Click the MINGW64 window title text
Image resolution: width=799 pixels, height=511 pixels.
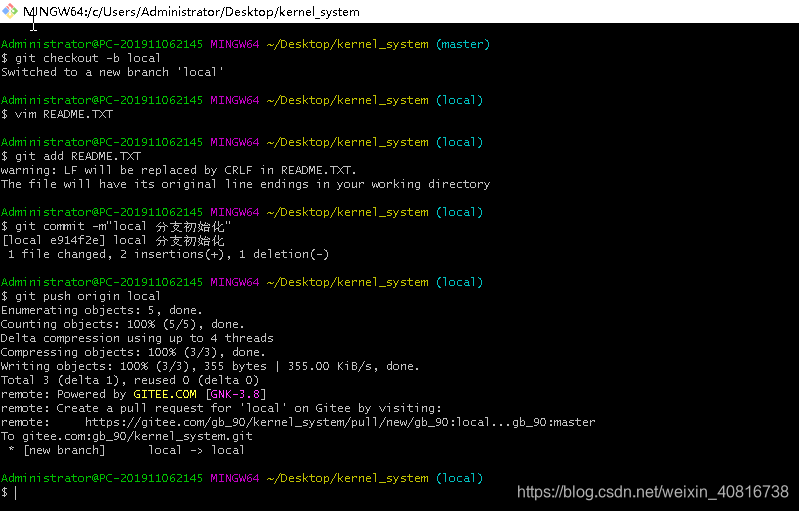point(191,12)
